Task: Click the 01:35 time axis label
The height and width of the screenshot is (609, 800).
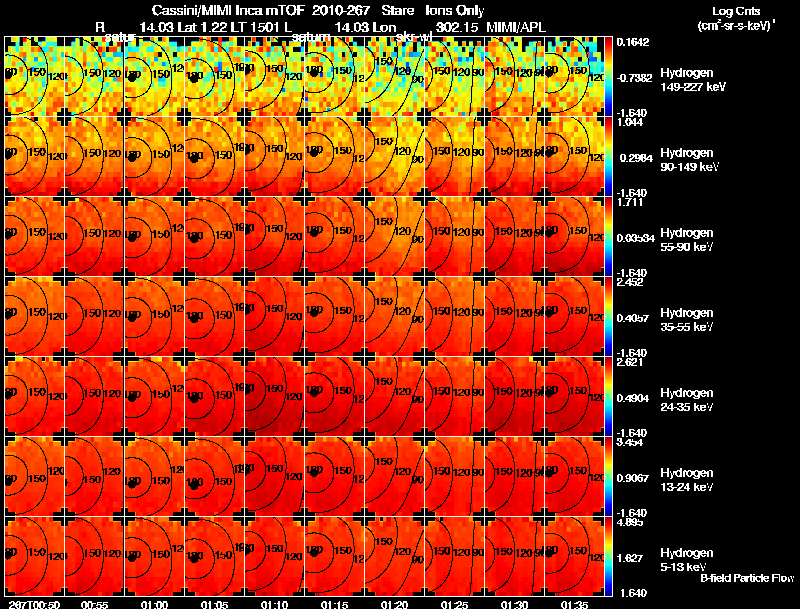Action: [574, 605]
